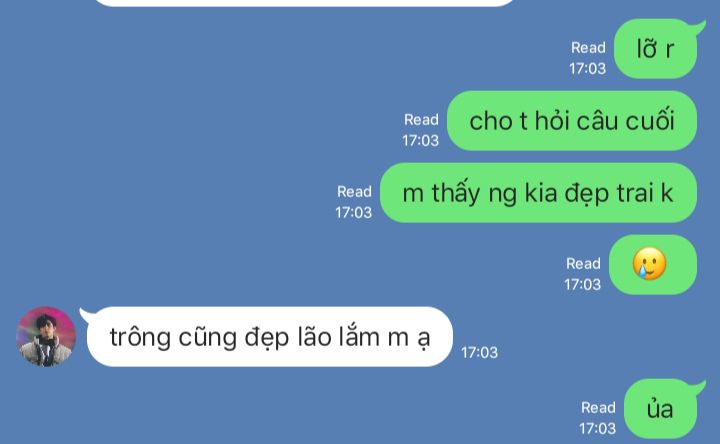
Task: Select the "lỡ r" message bubble
Action: click(658, 49)
